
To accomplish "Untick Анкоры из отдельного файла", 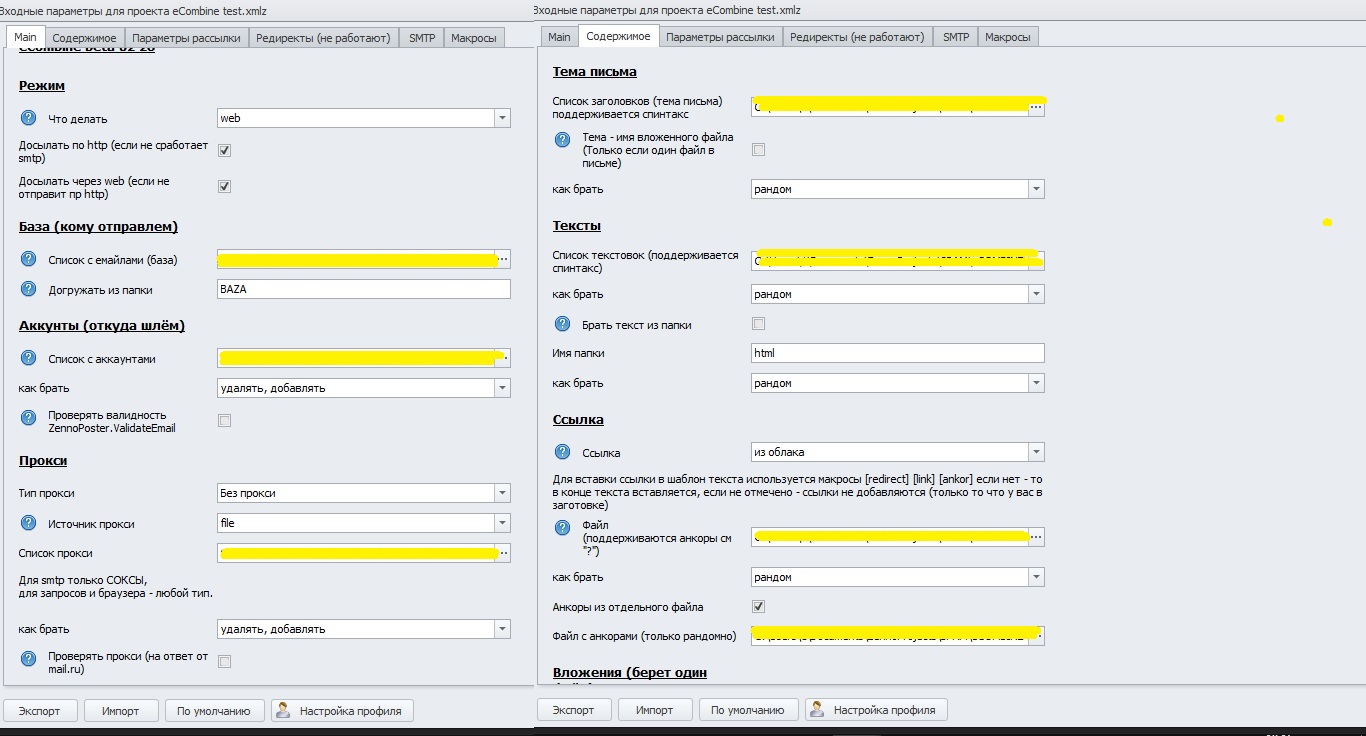I will pos(759,607).
